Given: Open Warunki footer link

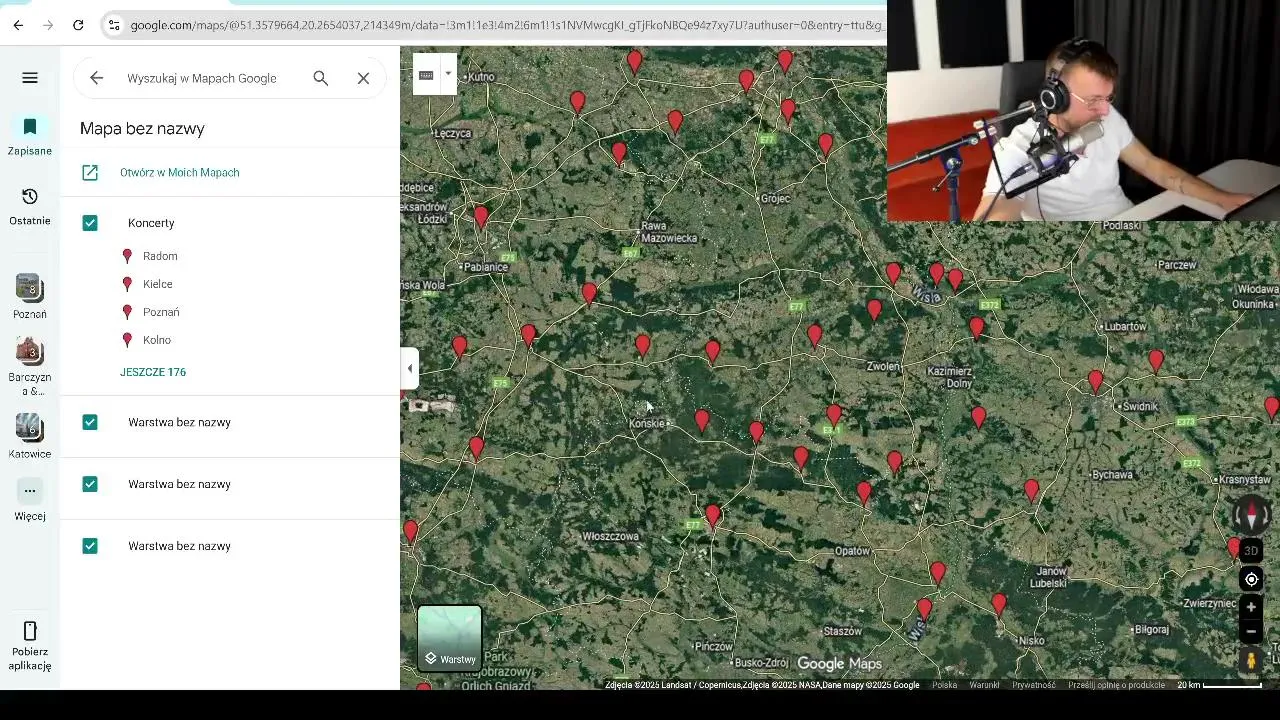Looking at the screenshot, I should [984, 685].
